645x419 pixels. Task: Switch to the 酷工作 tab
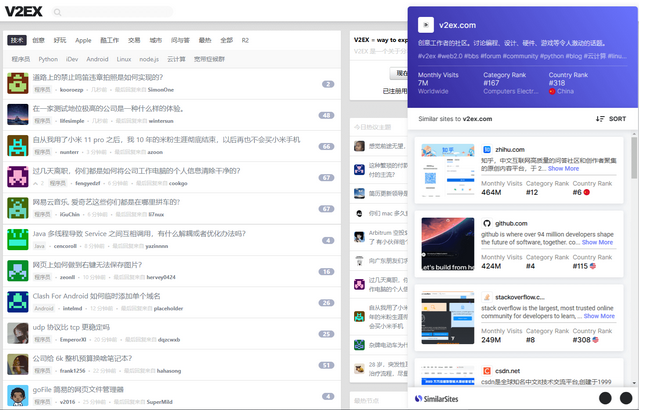click(109, 40)
